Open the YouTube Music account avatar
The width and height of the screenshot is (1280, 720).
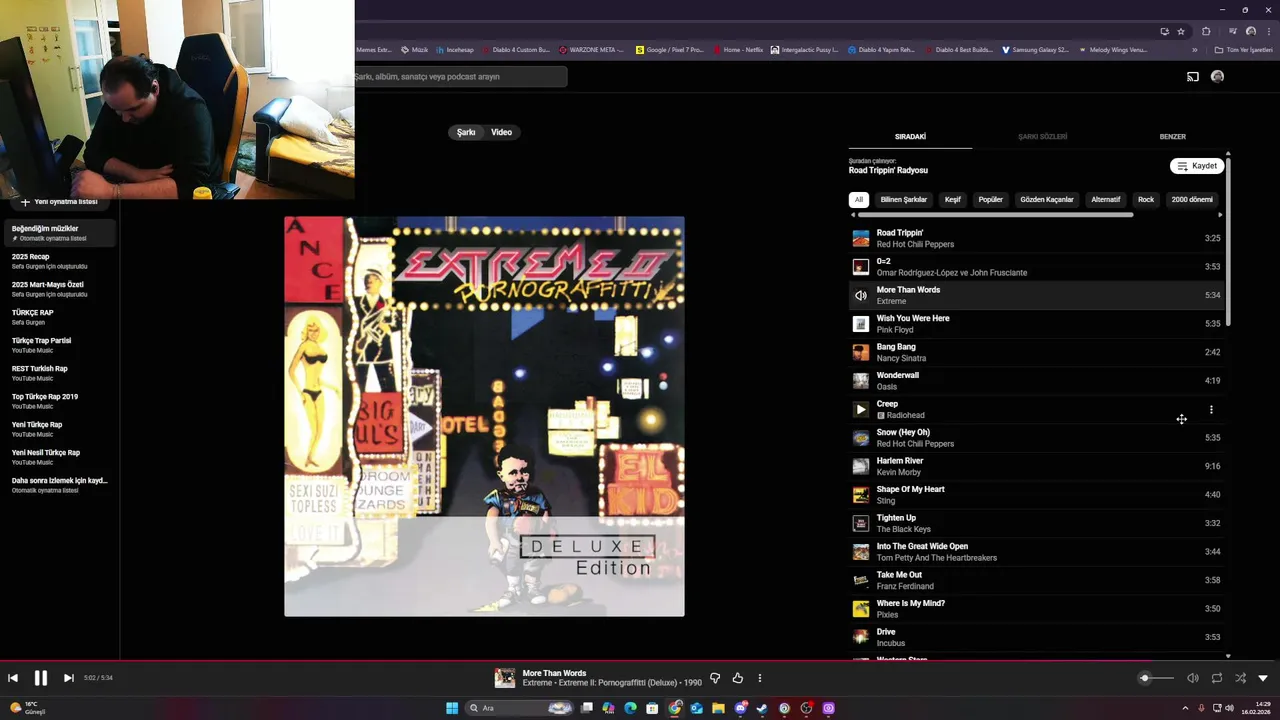click(1217, 76)
